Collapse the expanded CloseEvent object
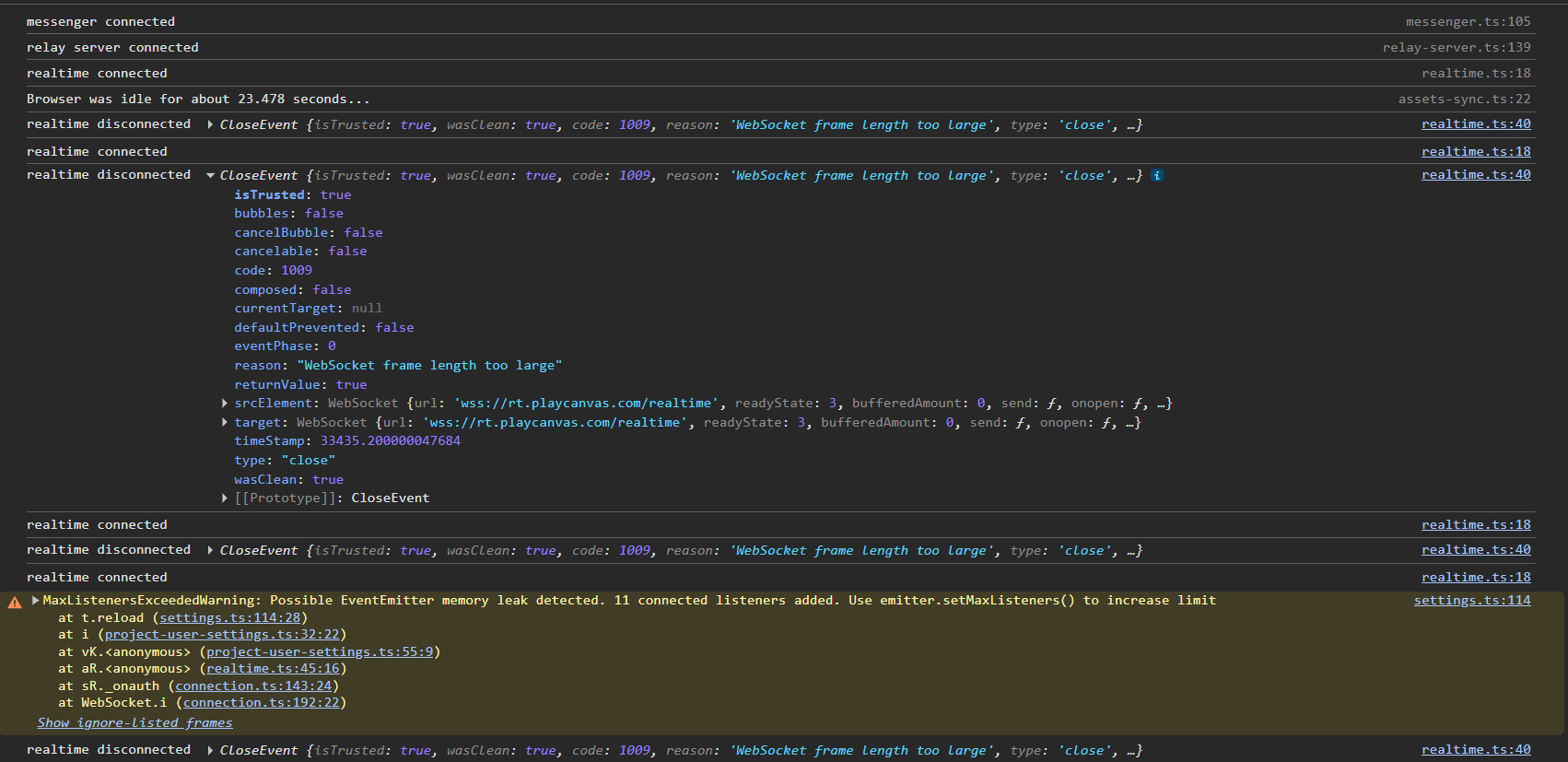This screenshot has width=1568, height=762. 211,175
